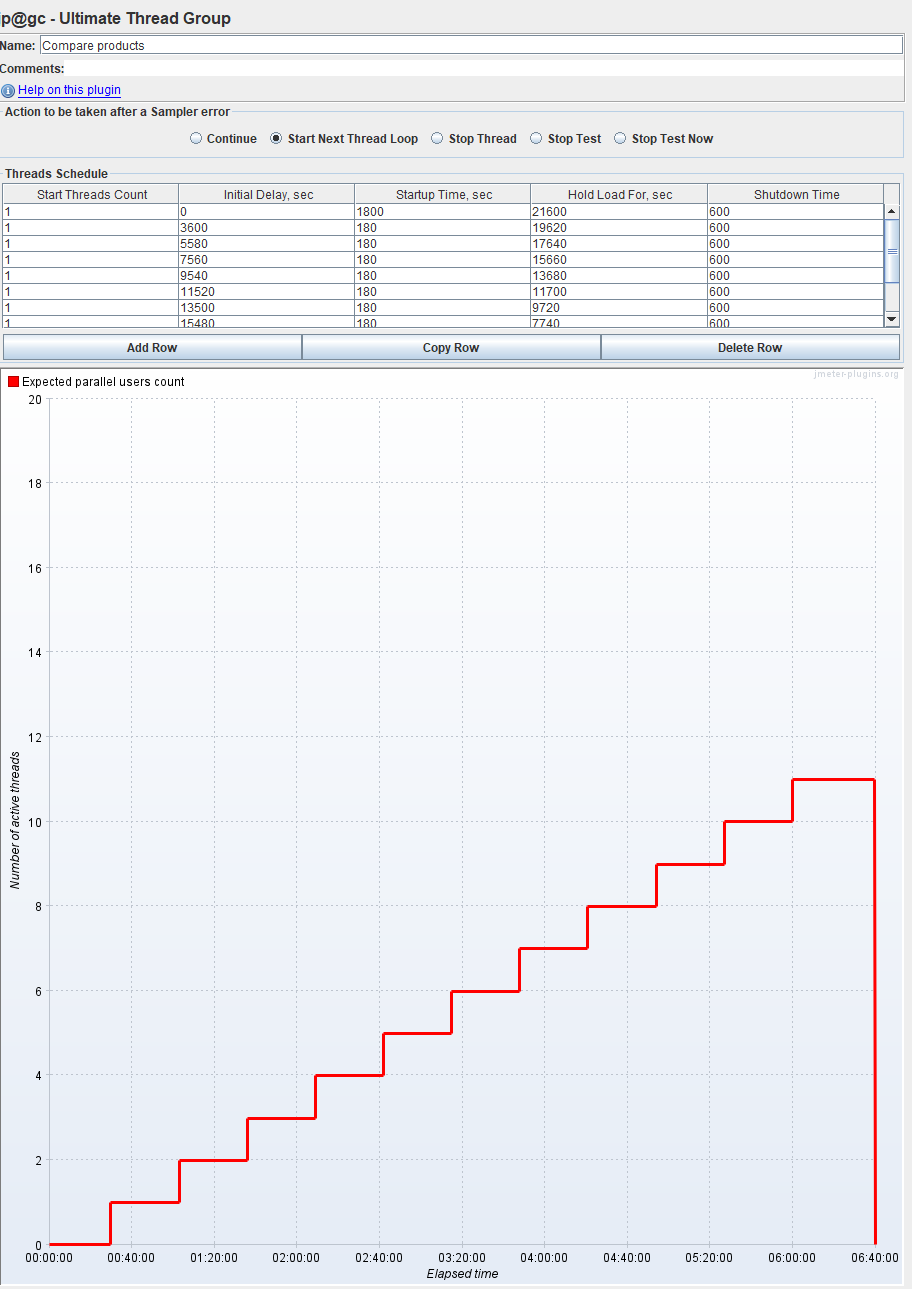Click the Expected parallel users count legend label
912x1289 pixels.
[x=103, y=382]
